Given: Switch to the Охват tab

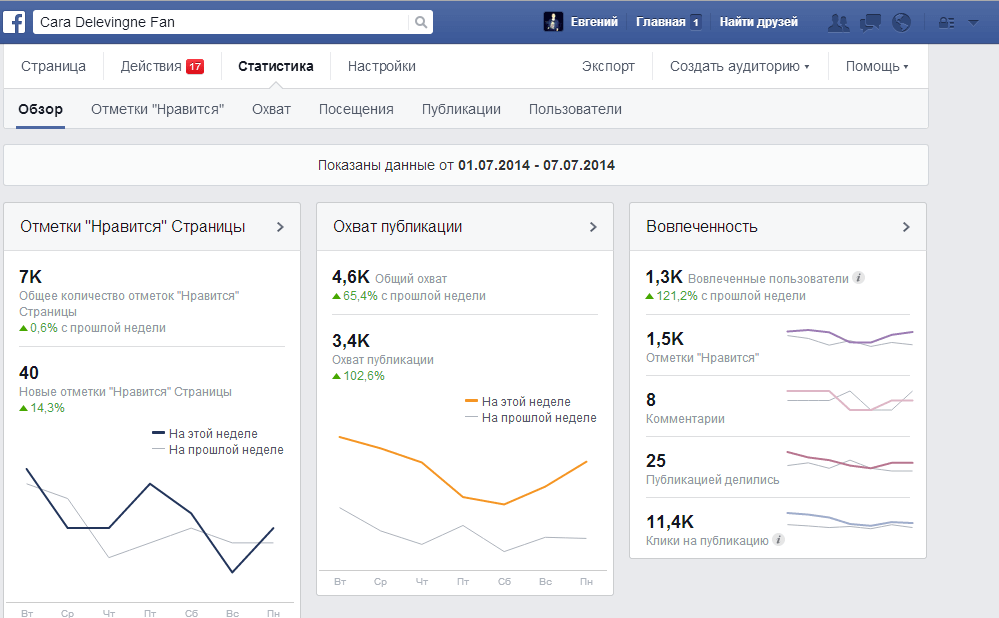Looking at the screenshot, I should (271, 109).
